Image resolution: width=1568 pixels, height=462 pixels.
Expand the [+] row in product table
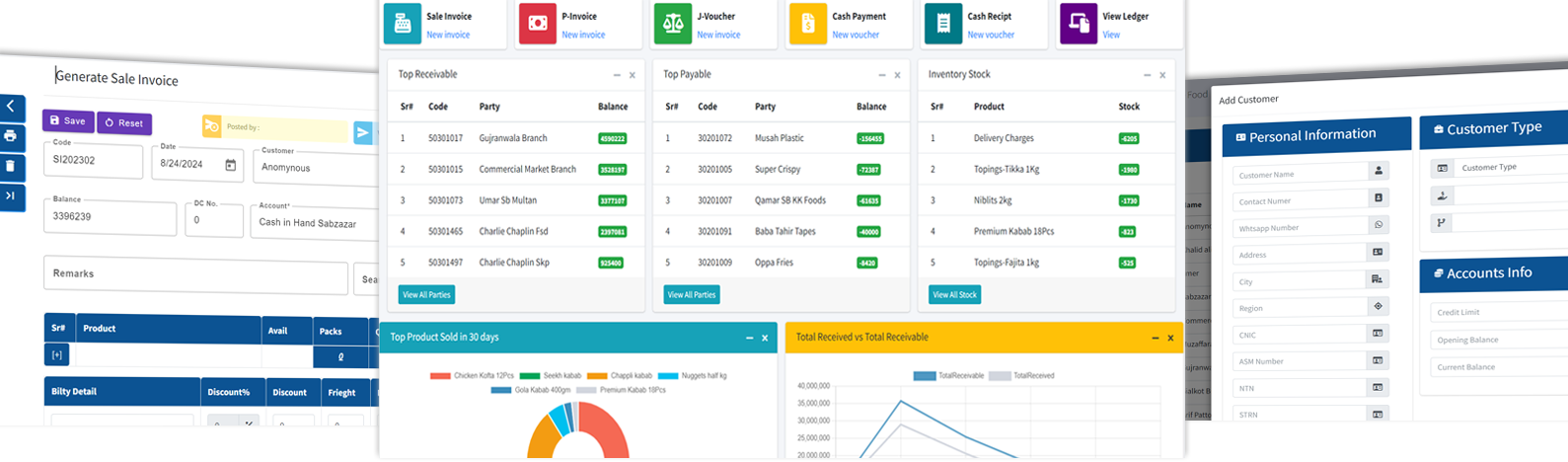[56, 354]
